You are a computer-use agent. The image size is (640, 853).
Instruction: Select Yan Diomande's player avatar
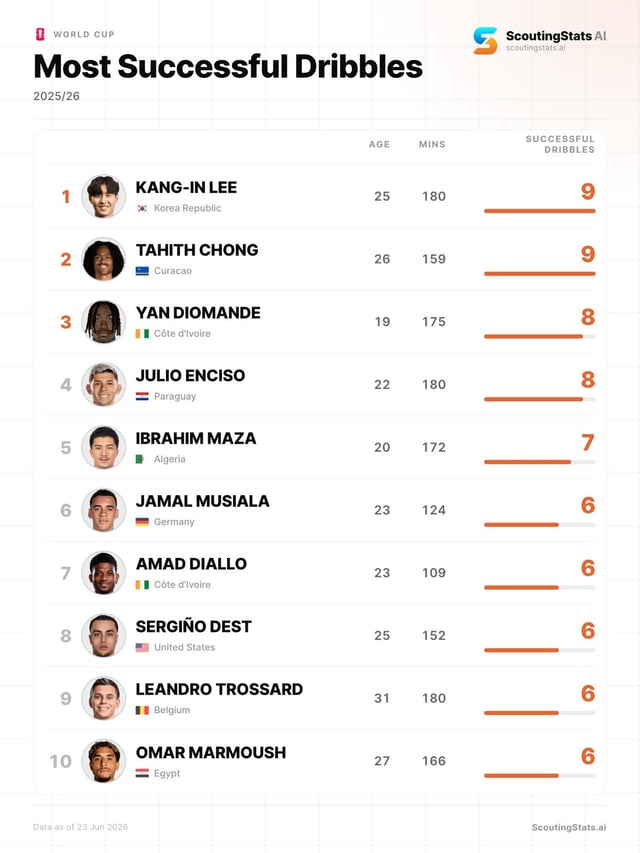[103, 322]
